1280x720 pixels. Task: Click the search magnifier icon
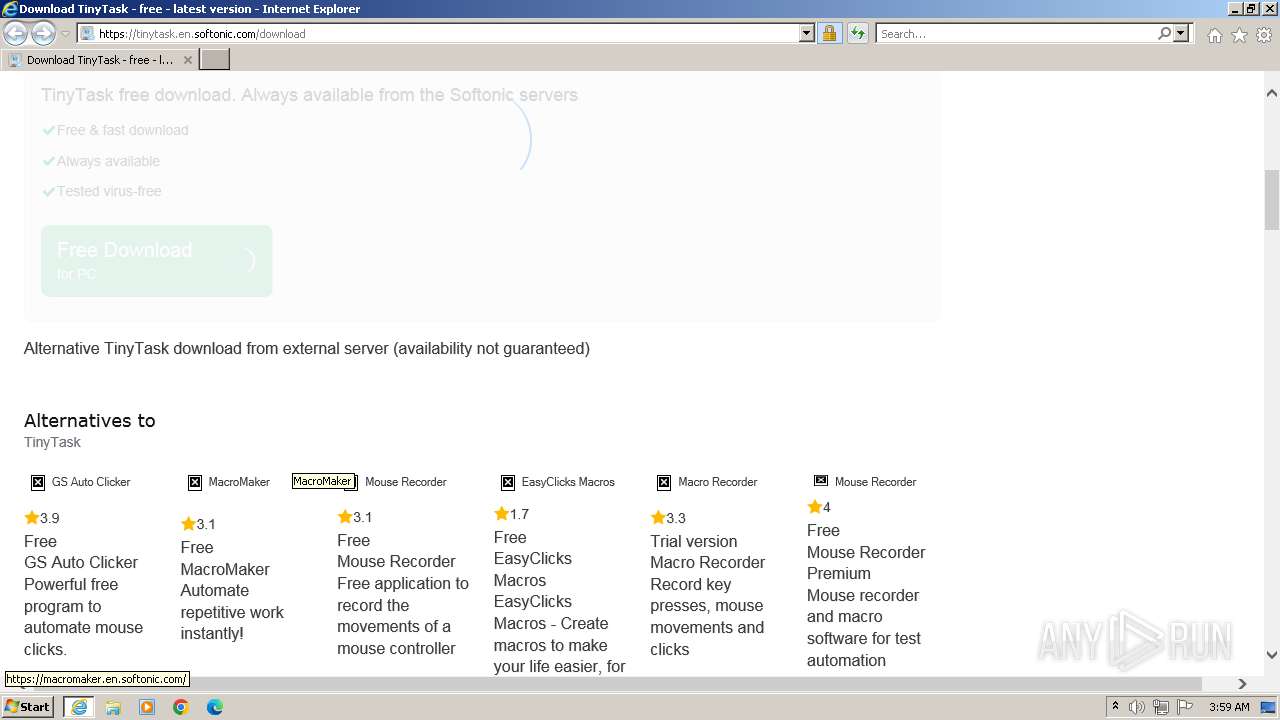(x=1164, y=33)
